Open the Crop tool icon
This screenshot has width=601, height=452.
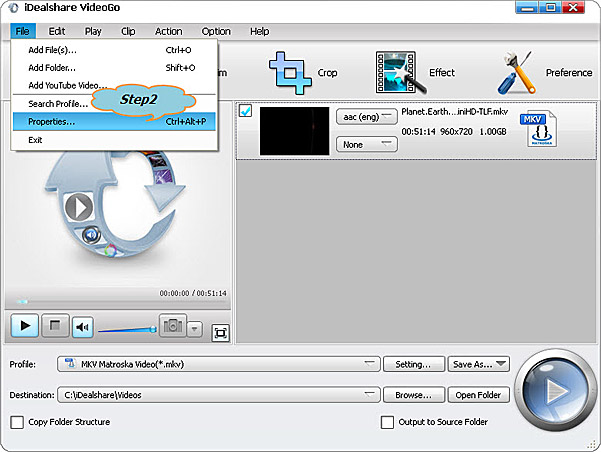click(x=290, y=72)
